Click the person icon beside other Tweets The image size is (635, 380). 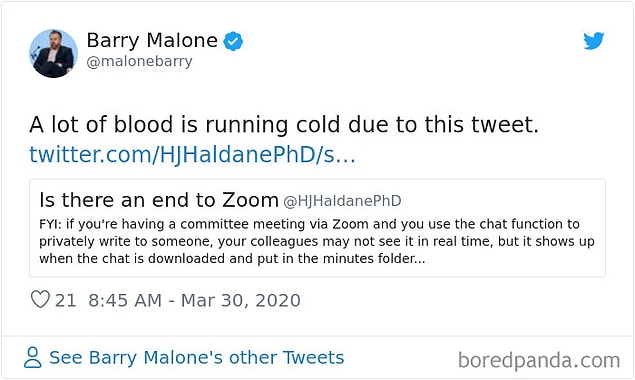point(32,357)
